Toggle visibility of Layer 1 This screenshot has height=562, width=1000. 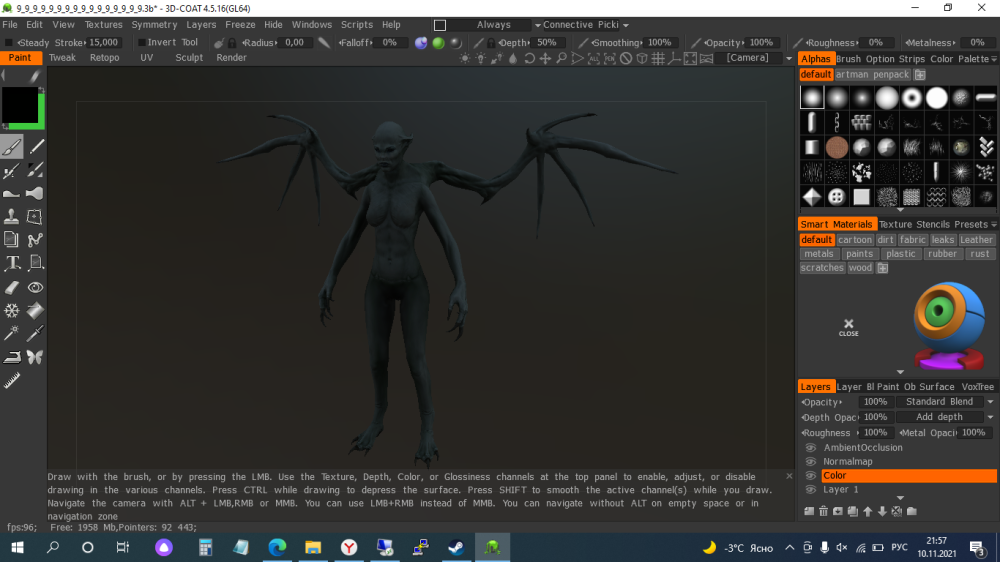point(811,489)
